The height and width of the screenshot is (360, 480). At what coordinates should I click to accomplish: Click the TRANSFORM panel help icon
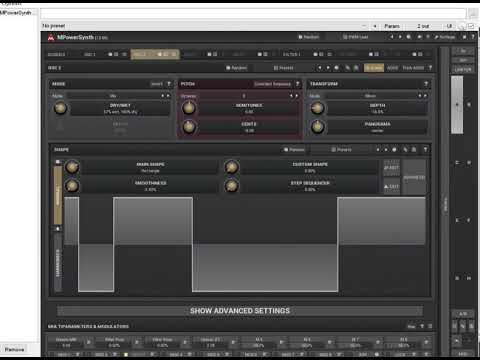tap(426, 84)
